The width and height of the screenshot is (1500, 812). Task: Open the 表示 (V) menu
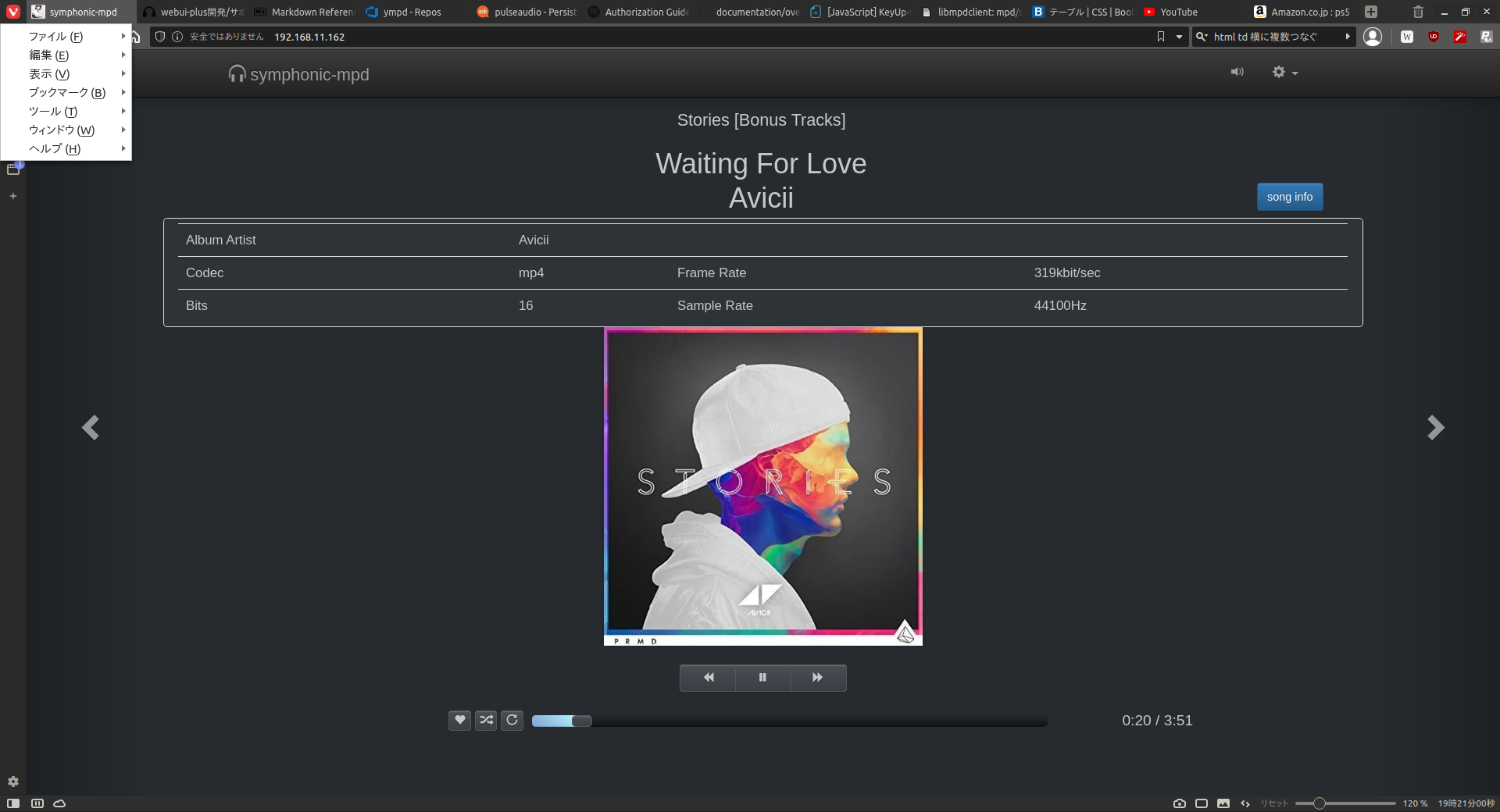click(x=66, y=73)
